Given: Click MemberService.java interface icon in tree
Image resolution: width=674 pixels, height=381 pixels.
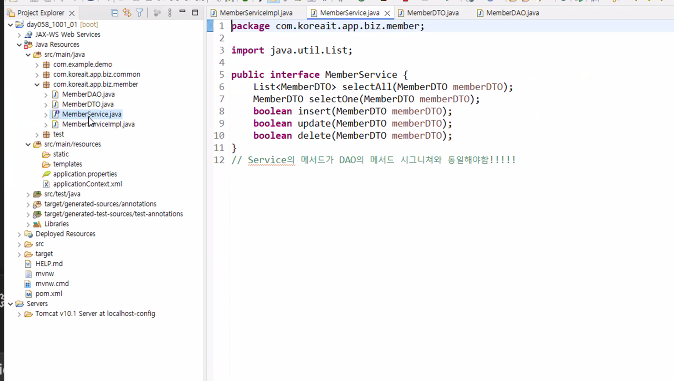Looking at the screenshot, I should 55,114.
